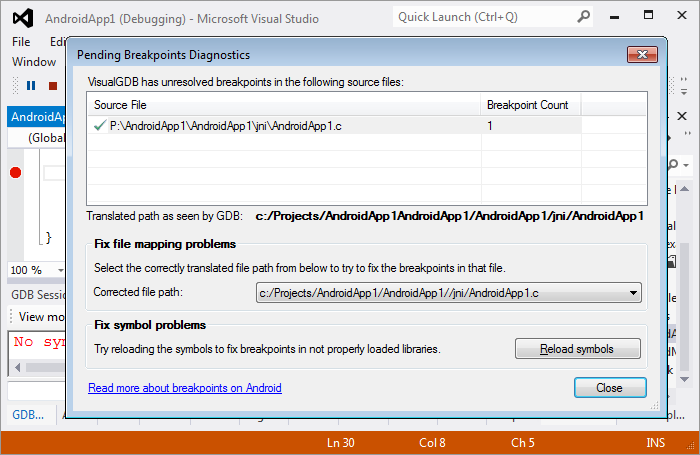Click scroll-down arrow on right panel scrollbar

click(684, 379)
